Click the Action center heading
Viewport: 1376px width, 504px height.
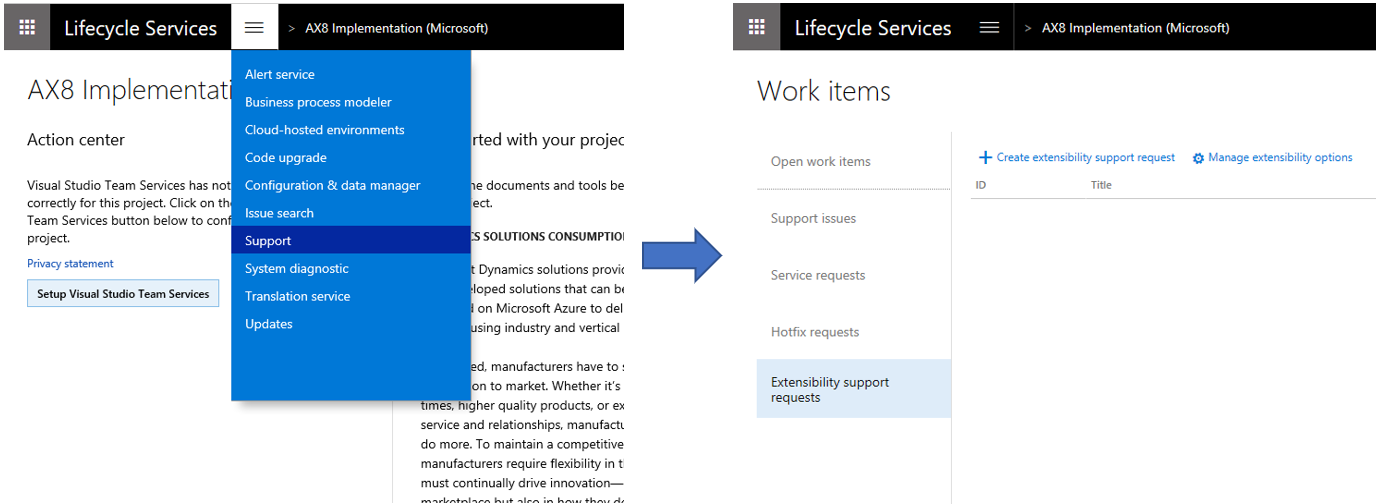click(76, 140)
